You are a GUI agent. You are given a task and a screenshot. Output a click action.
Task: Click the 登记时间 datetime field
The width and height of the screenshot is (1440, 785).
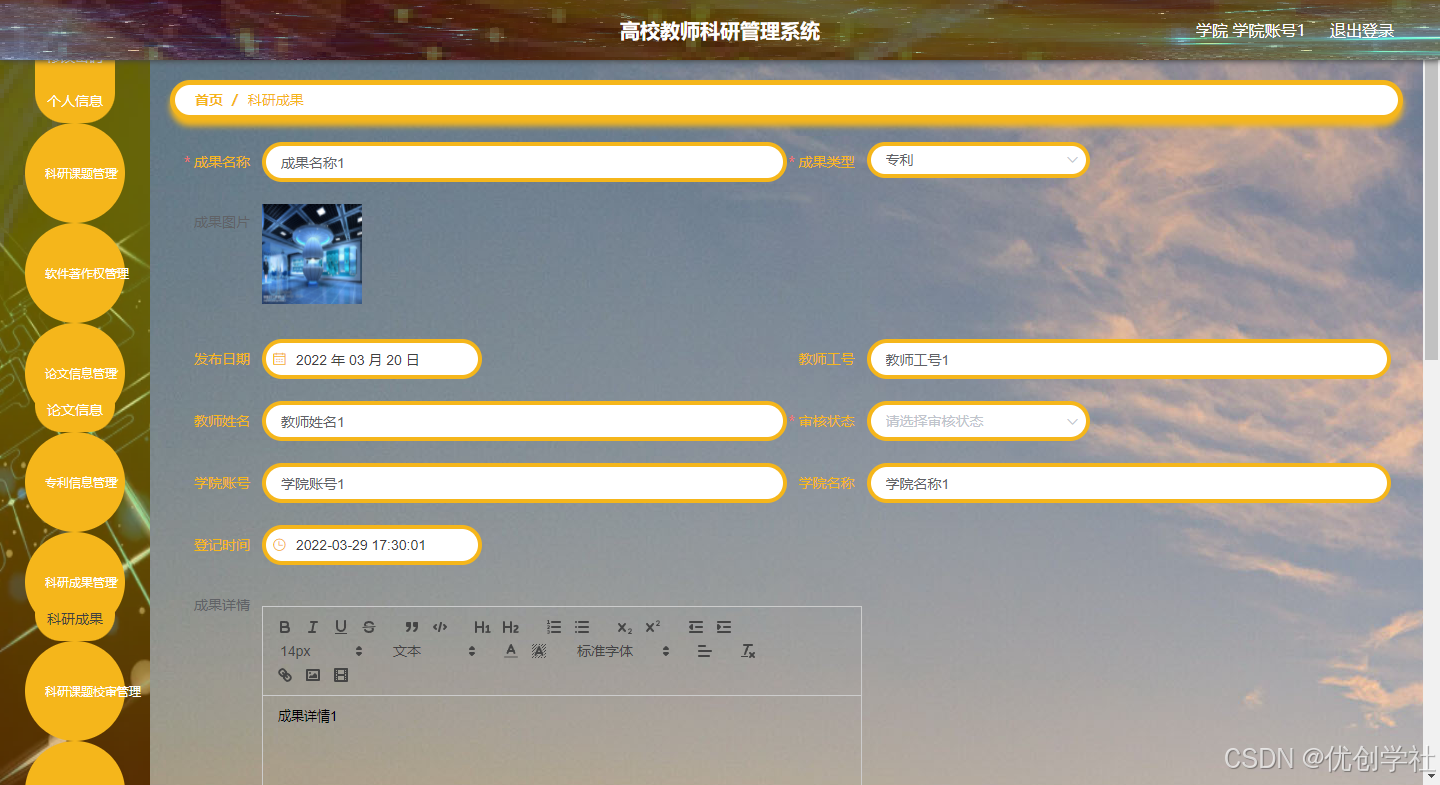371,545
